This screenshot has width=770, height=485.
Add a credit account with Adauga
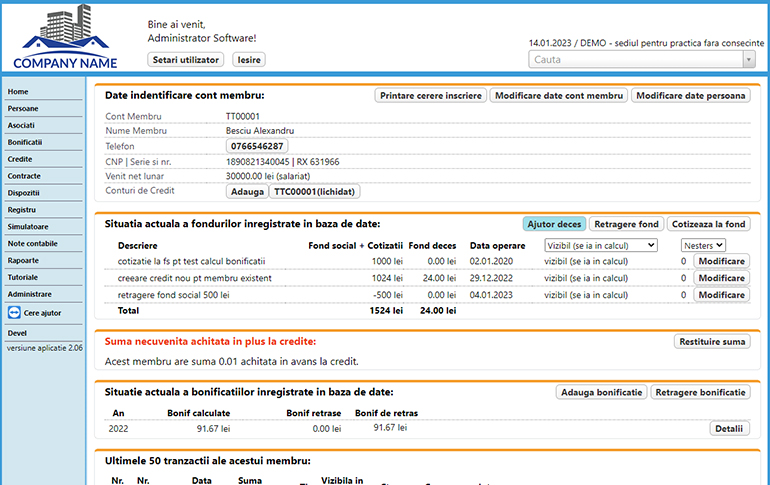[x=247, y=191]
